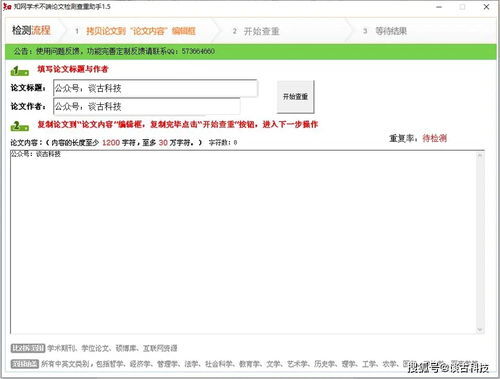Viewport: 500px width, 379px height.
Task: Click the app logo icon in title bar
Action: coord(7,6)
